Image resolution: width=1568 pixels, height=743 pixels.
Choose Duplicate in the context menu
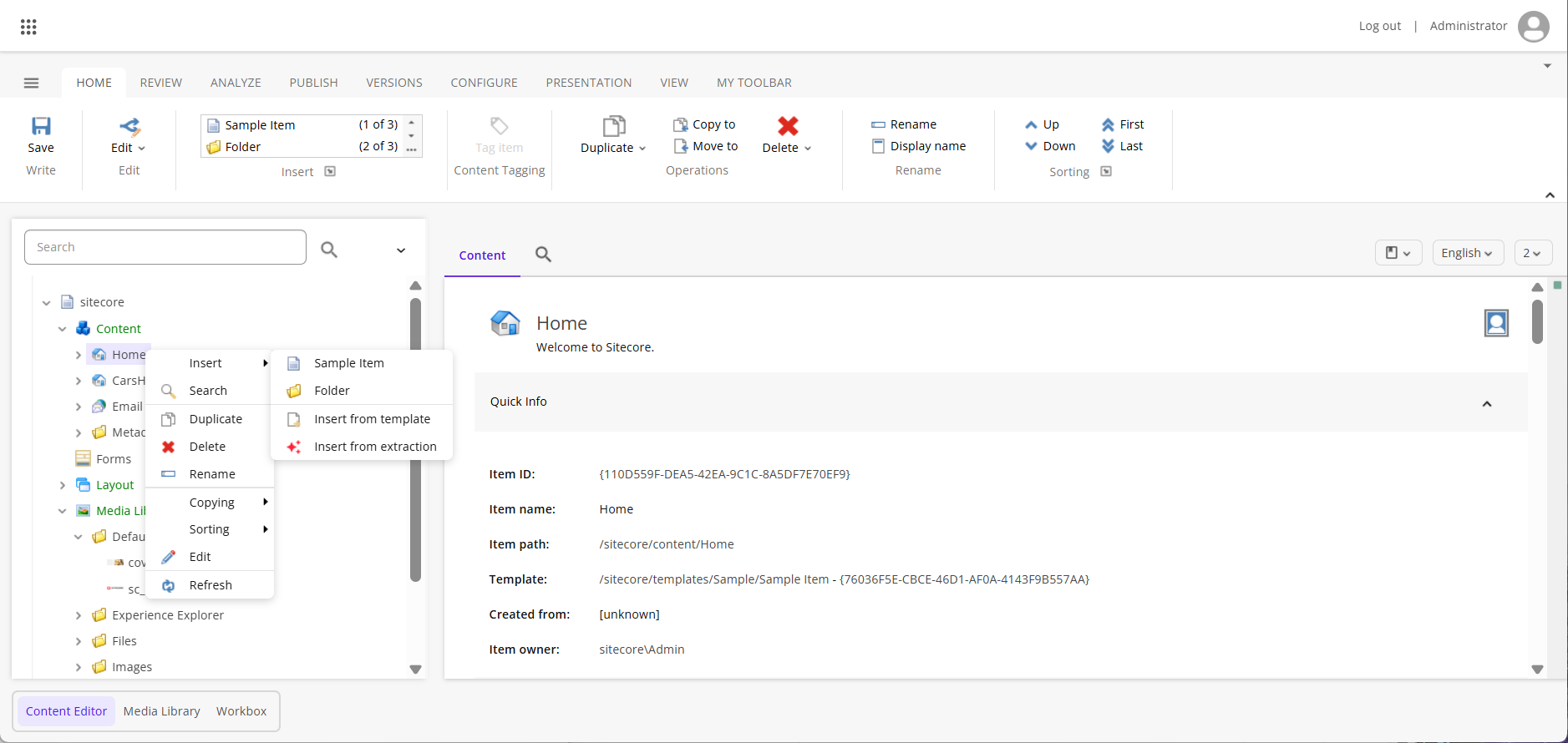[x=210, y=419]
